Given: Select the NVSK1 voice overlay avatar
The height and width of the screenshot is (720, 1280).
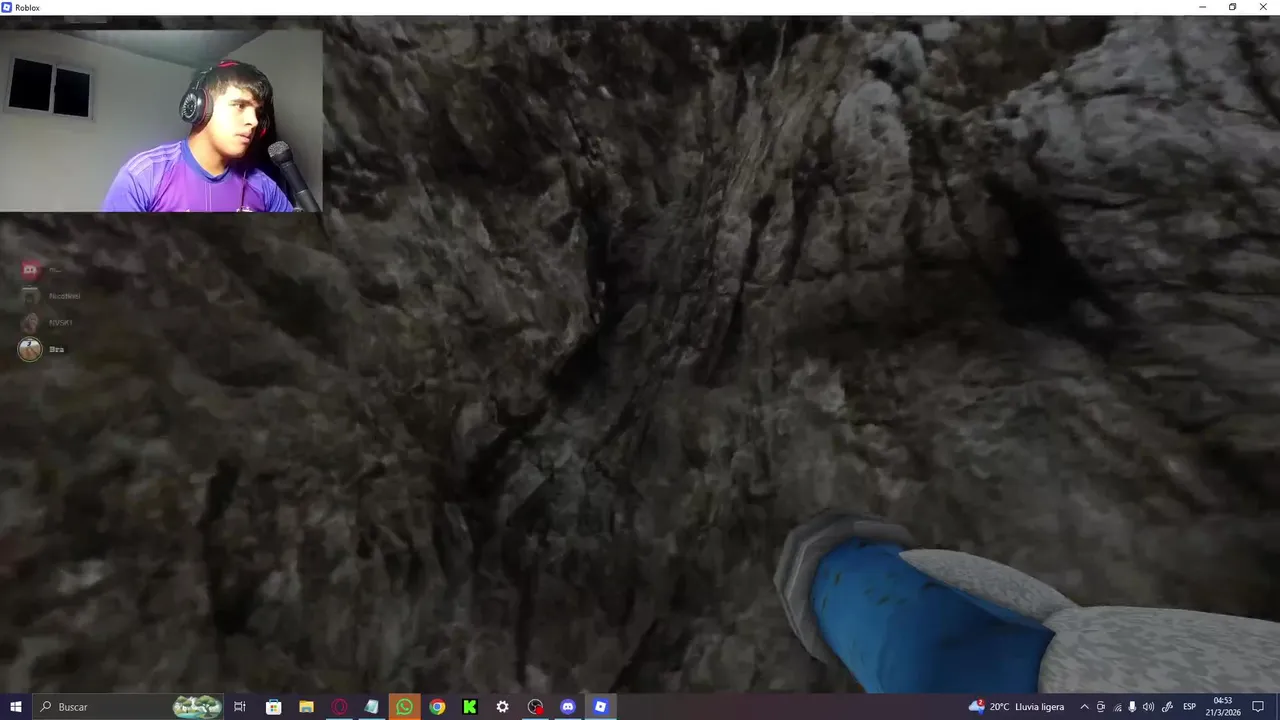Looking at the screenshot, I should 30,322.
